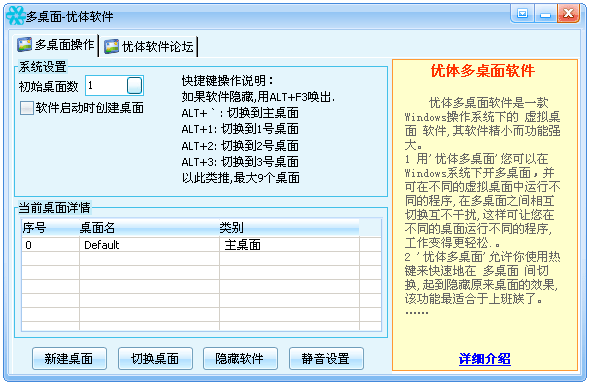Image resolution: width=590 pixels, height=386 pixels.
Task: Click the 初始桌面数 label
Action: pyautogui.click(x=49, y=87)
